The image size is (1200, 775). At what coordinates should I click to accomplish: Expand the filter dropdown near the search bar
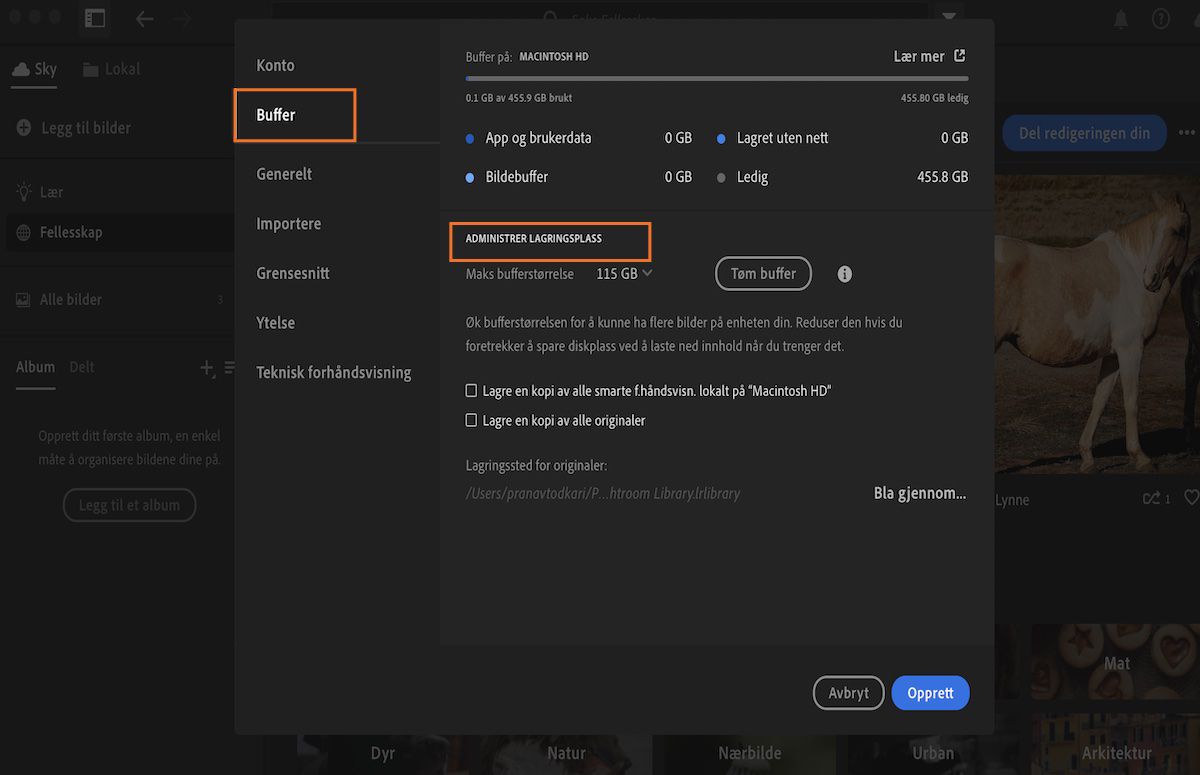(x=948, y=14)
